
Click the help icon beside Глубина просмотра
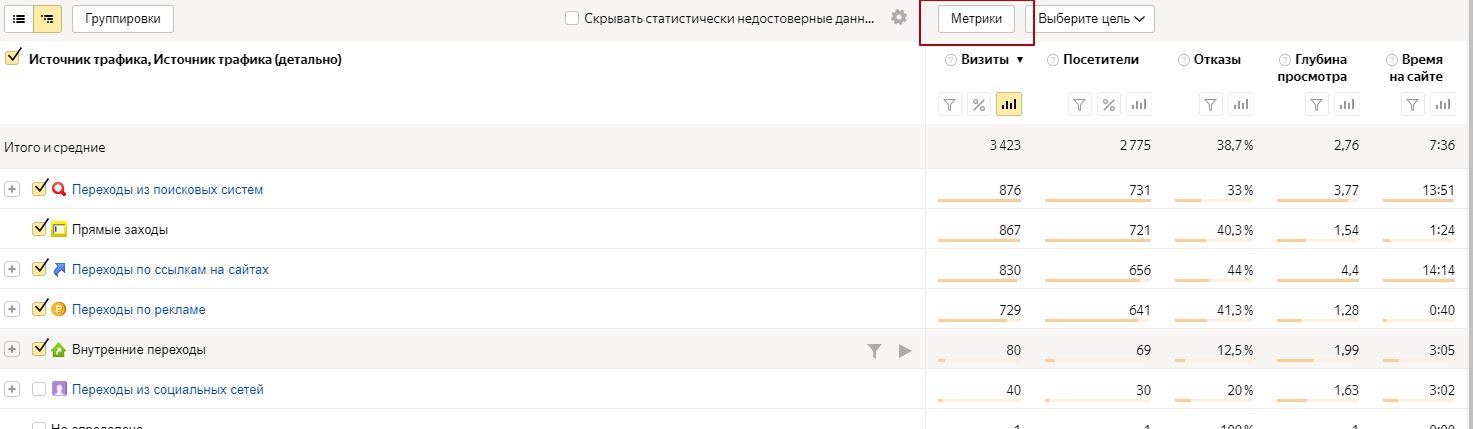[x=1284, y=60]
